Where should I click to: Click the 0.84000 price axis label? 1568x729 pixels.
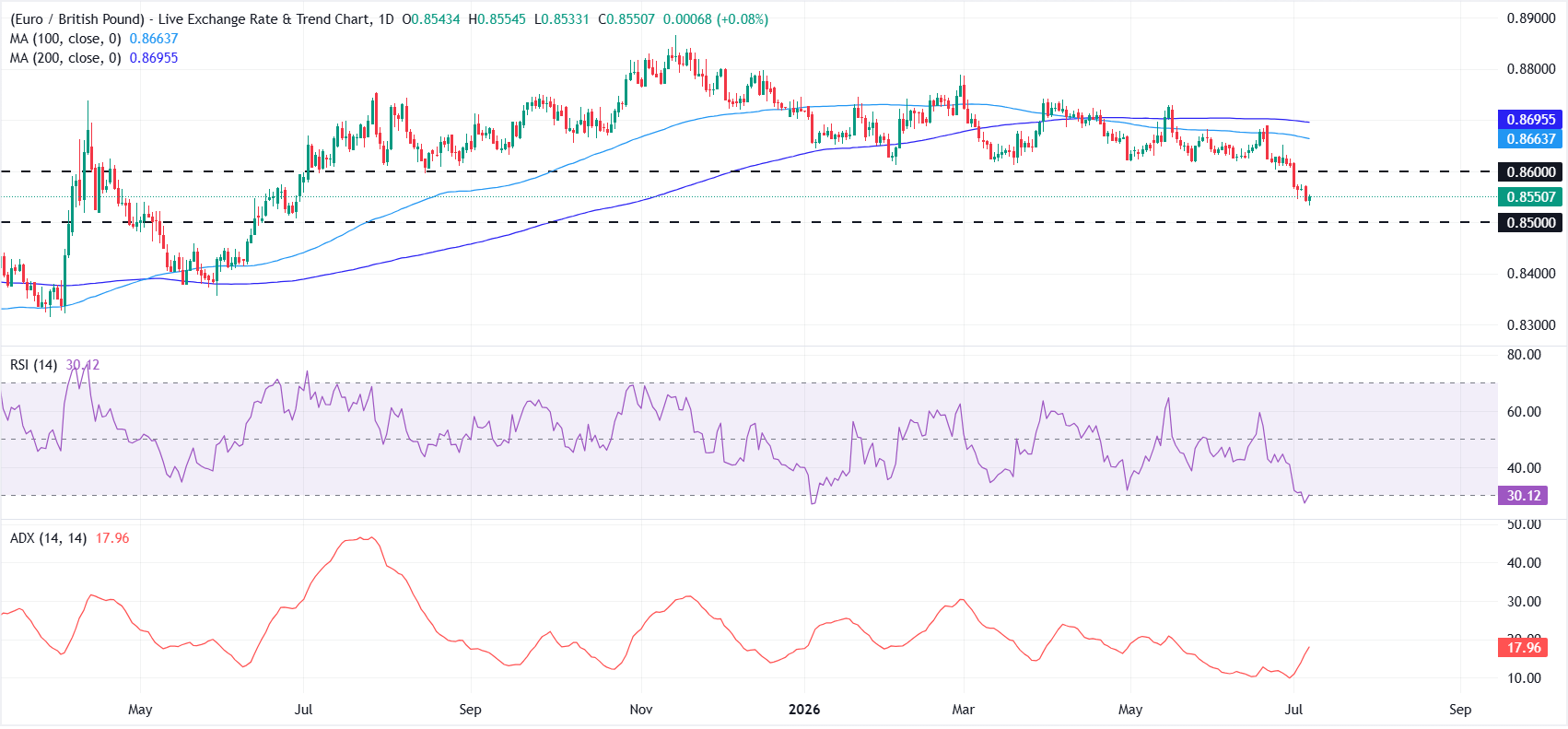click(1530, 274)
